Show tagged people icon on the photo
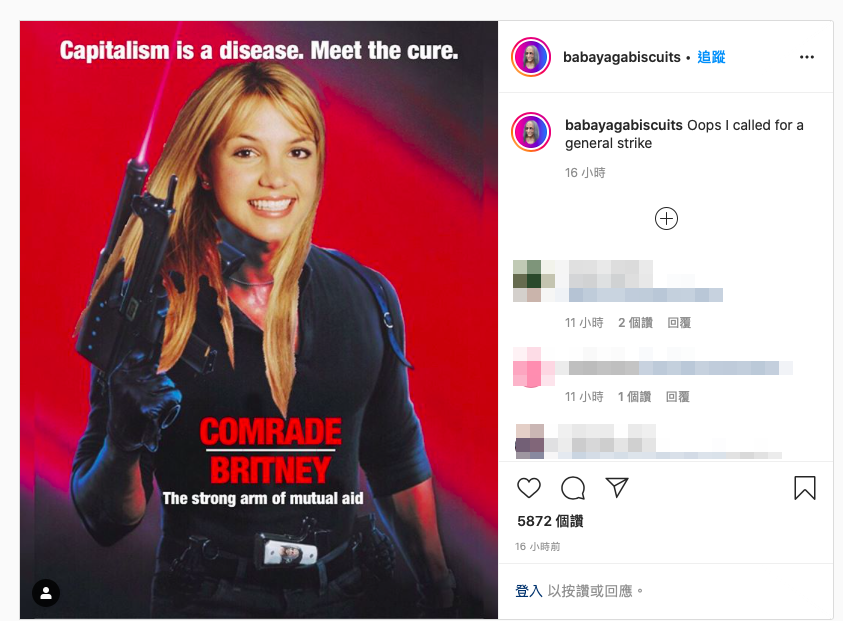This screenshot has height=621, width=843. [x=46, y=593]
